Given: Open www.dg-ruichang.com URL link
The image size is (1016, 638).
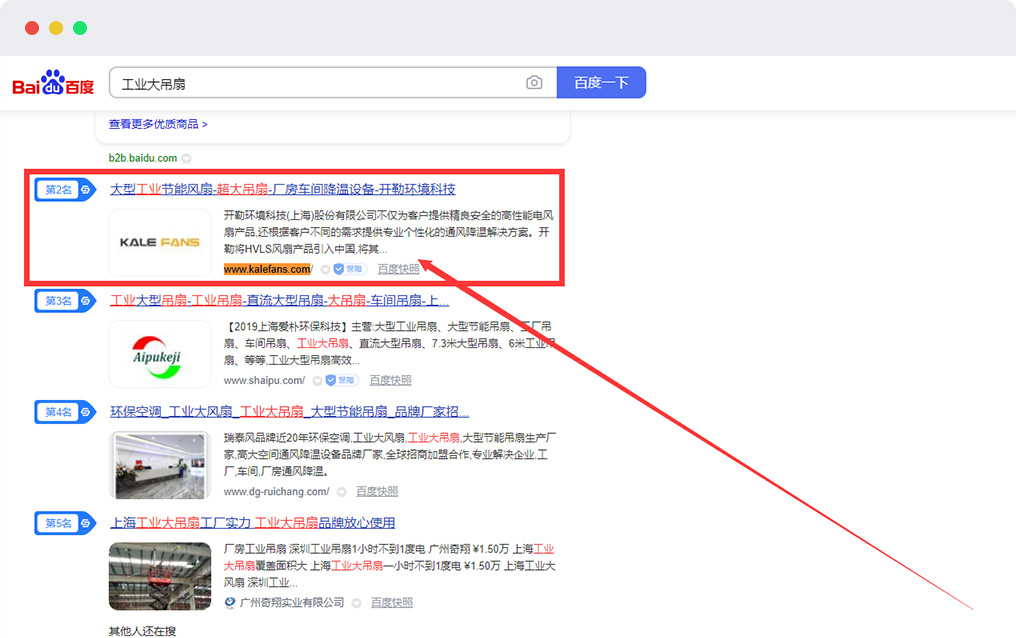Looking at the screenshot, I should (x=277, y=492).
